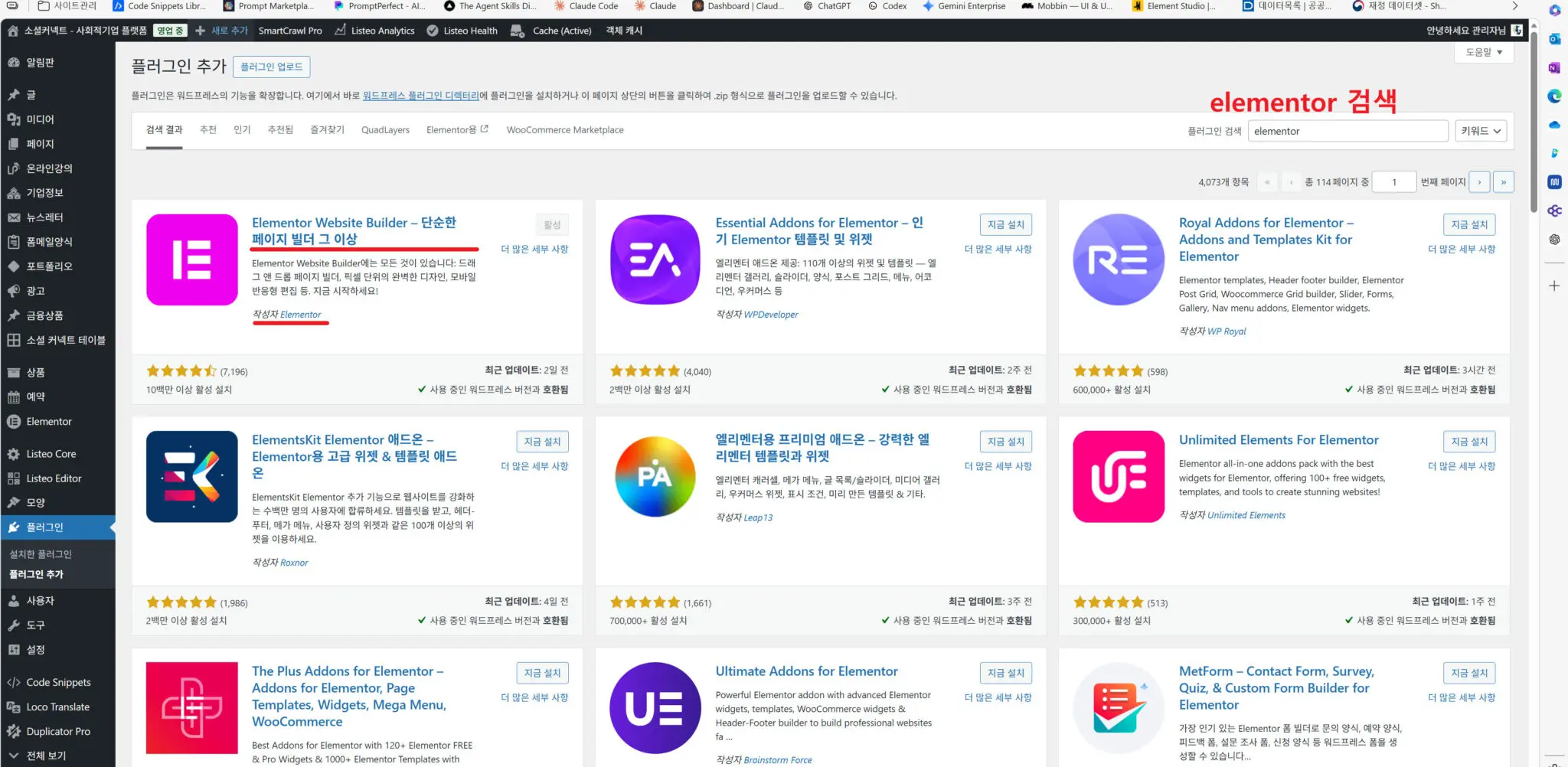This screenshot has height=767, width=1568.
Task: Install Essential Addons for Elementor now
Action: click(1005, 224)
